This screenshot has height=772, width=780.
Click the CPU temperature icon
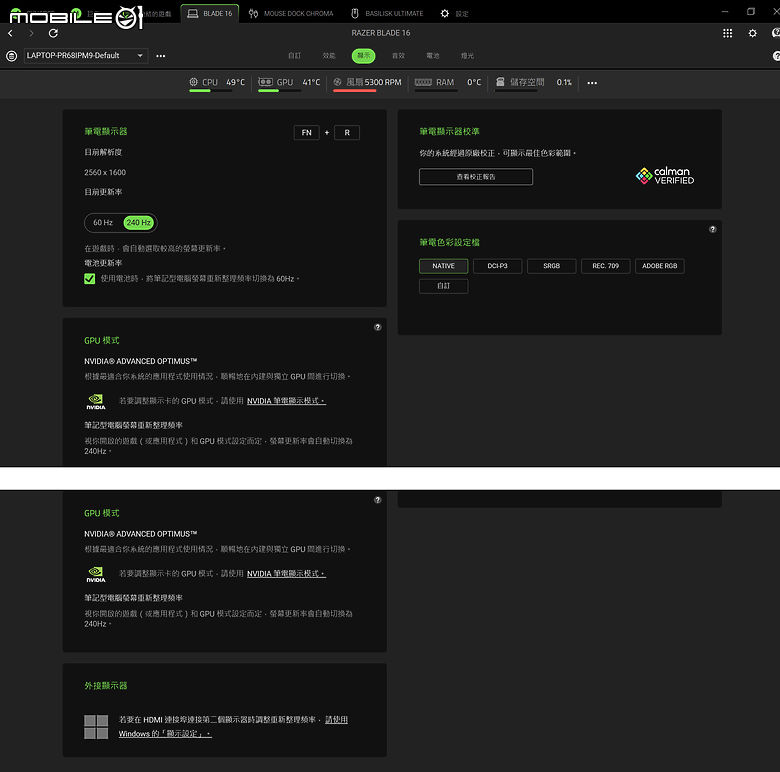pyautogui.click(x=194, y=82)
